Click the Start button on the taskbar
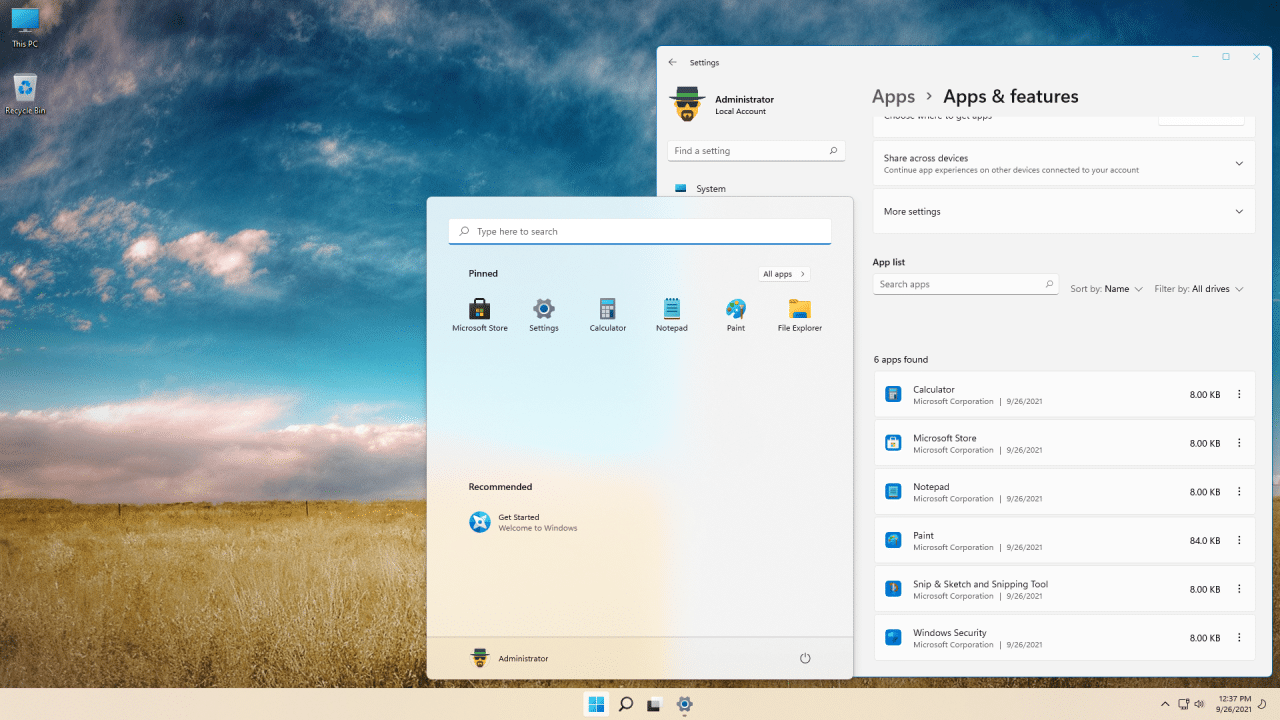 pyautogui.click(x=596, y=704)
